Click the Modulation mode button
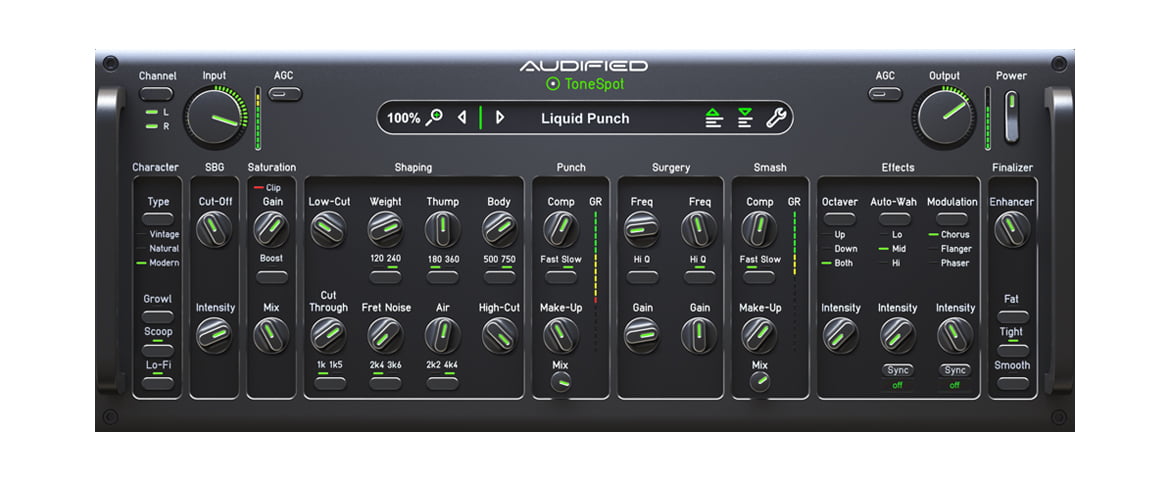 [951, 219]
